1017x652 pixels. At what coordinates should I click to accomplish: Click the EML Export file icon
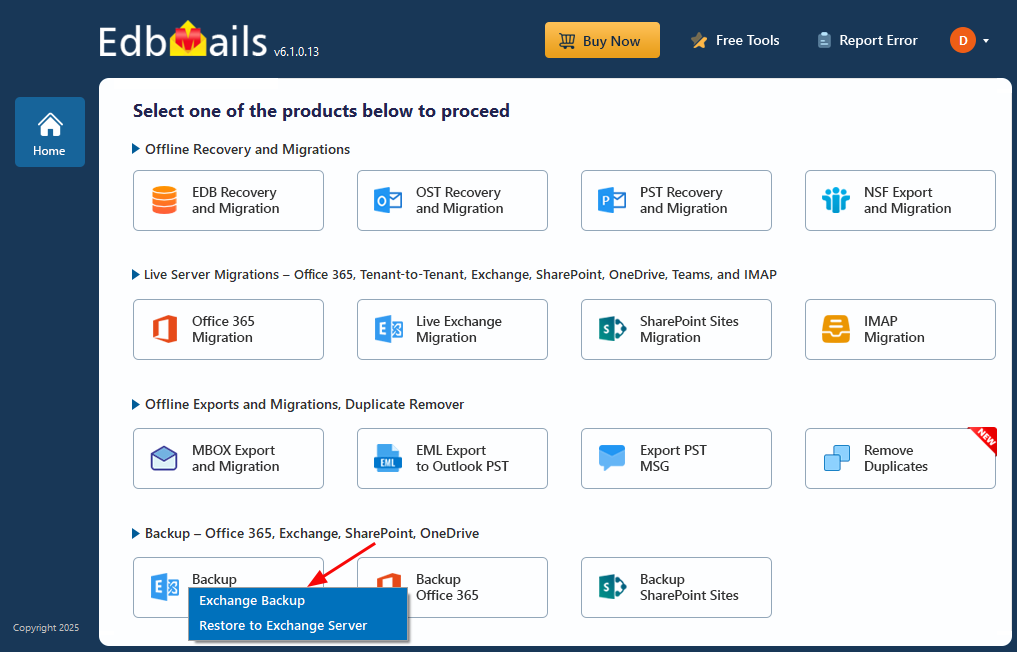click(x=388, y=458)
